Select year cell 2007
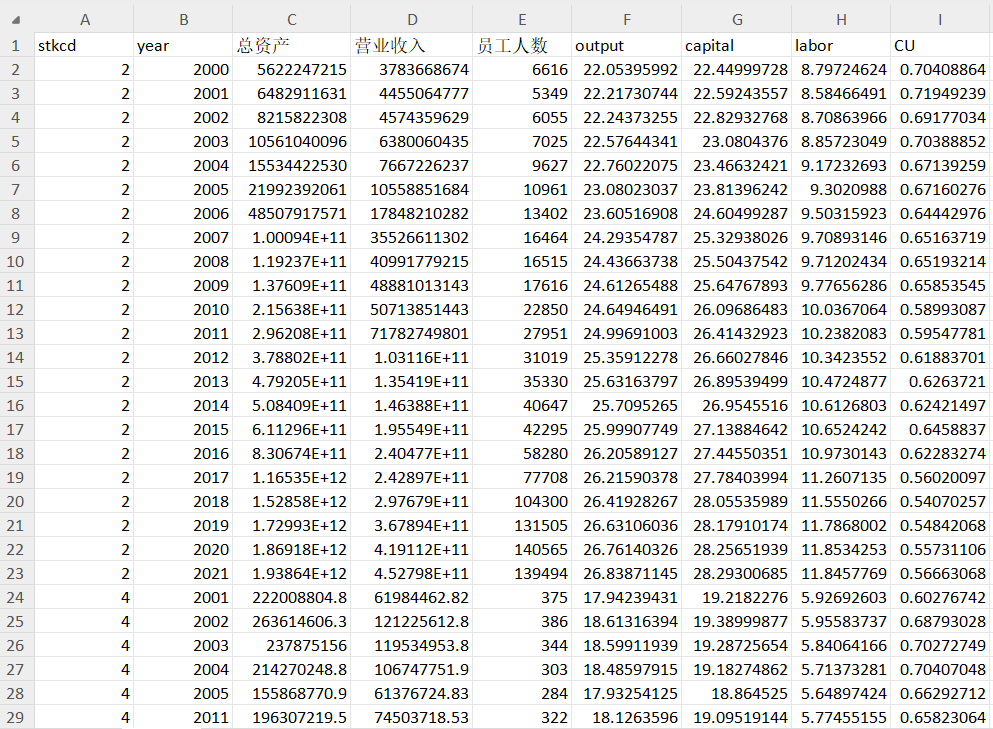Viewport: 993px width, 729px height. tap(183, 238)
